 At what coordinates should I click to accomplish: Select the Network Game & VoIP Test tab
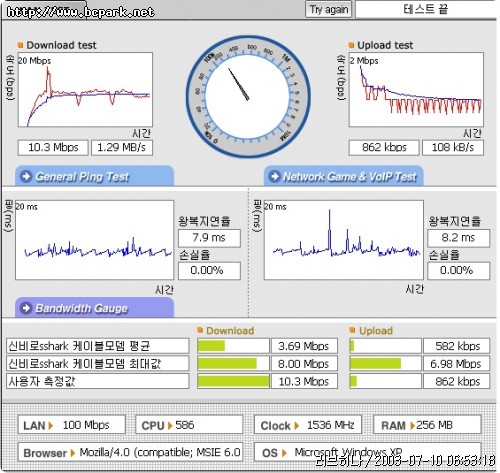(344, 176)
